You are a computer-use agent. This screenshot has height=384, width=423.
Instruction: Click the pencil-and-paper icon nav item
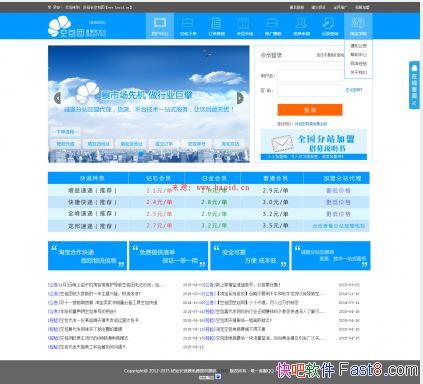[x=330, y=26]
